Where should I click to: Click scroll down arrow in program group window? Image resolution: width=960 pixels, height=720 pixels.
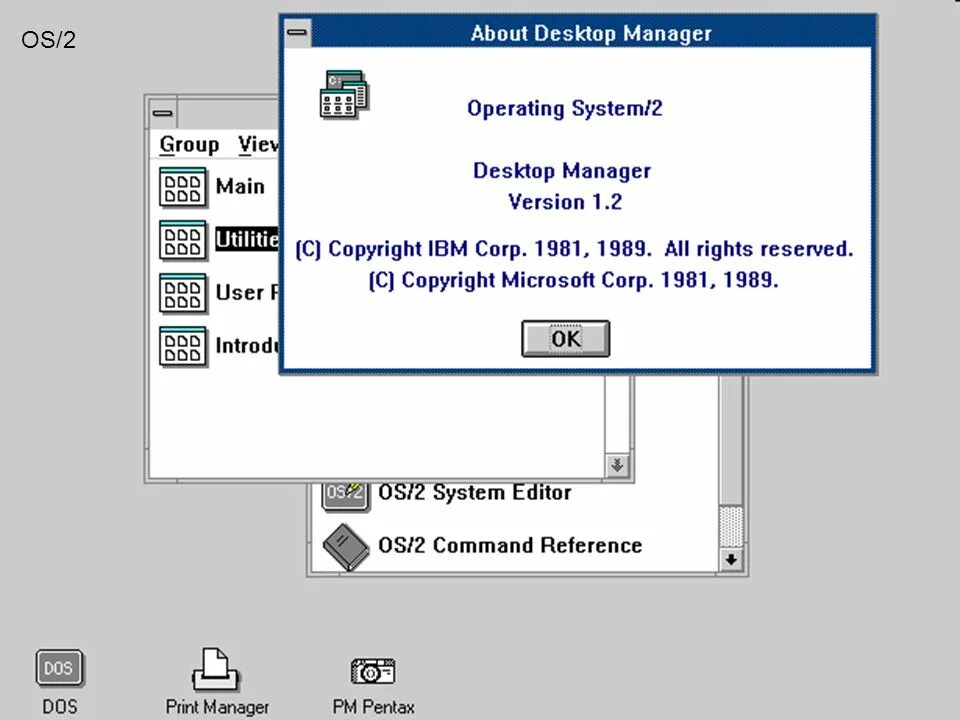(731, 560)
